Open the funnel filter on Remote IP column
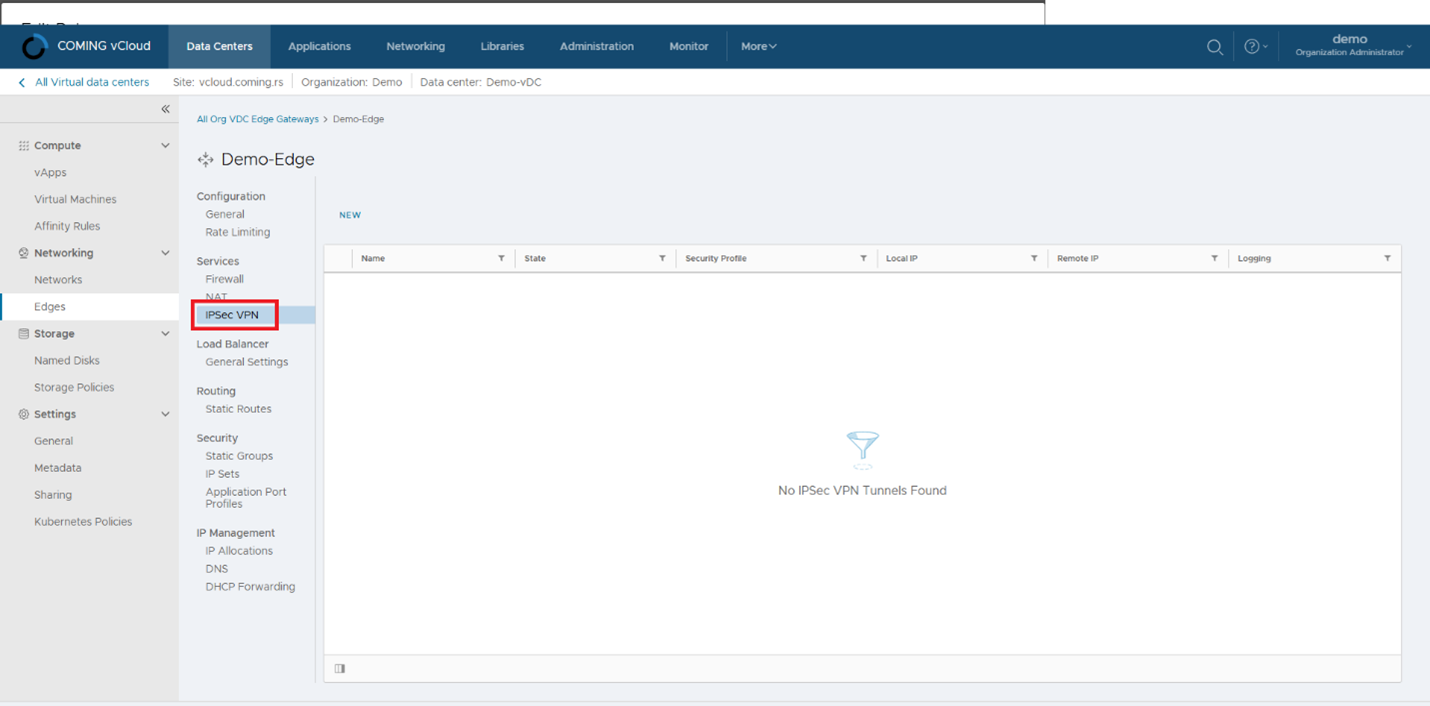This screenshot has width=1430, height=706. [1215, 258]
